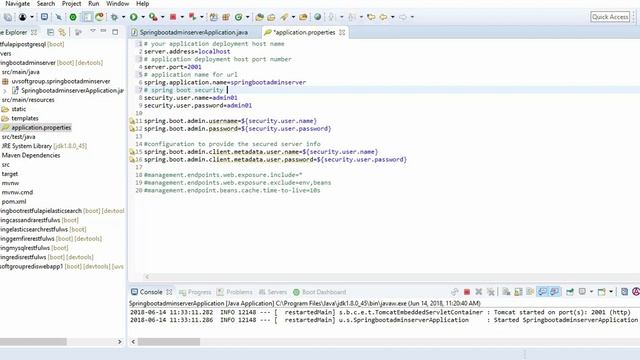Screen dimensions: 640x360
Task: Open the Forward navigation history dropdown
Action: [x=412, y=17]
